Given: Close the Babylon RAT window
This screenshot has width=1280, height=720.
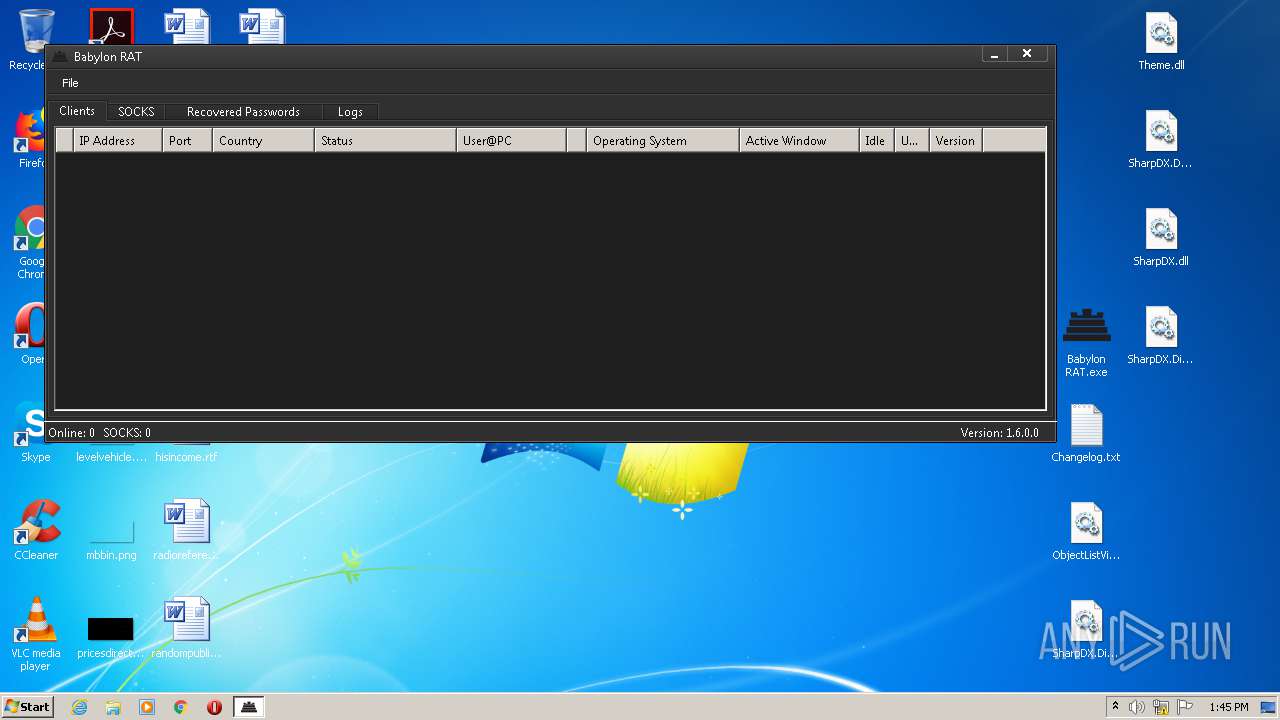Looking at the screenshot, I should 1027,54.
